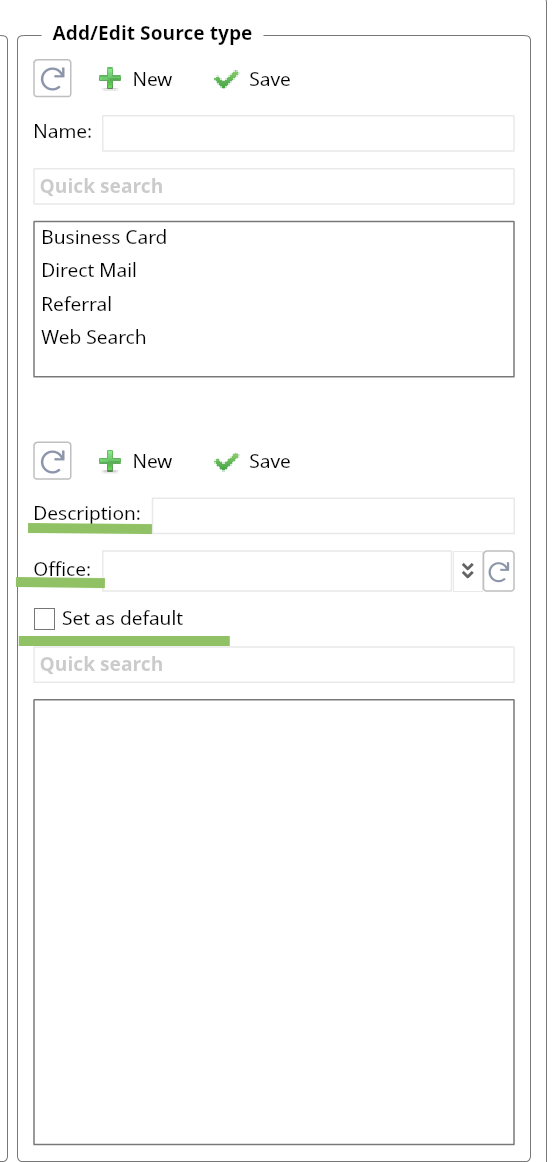Focus the Quick search box below Name

point(274,186)
